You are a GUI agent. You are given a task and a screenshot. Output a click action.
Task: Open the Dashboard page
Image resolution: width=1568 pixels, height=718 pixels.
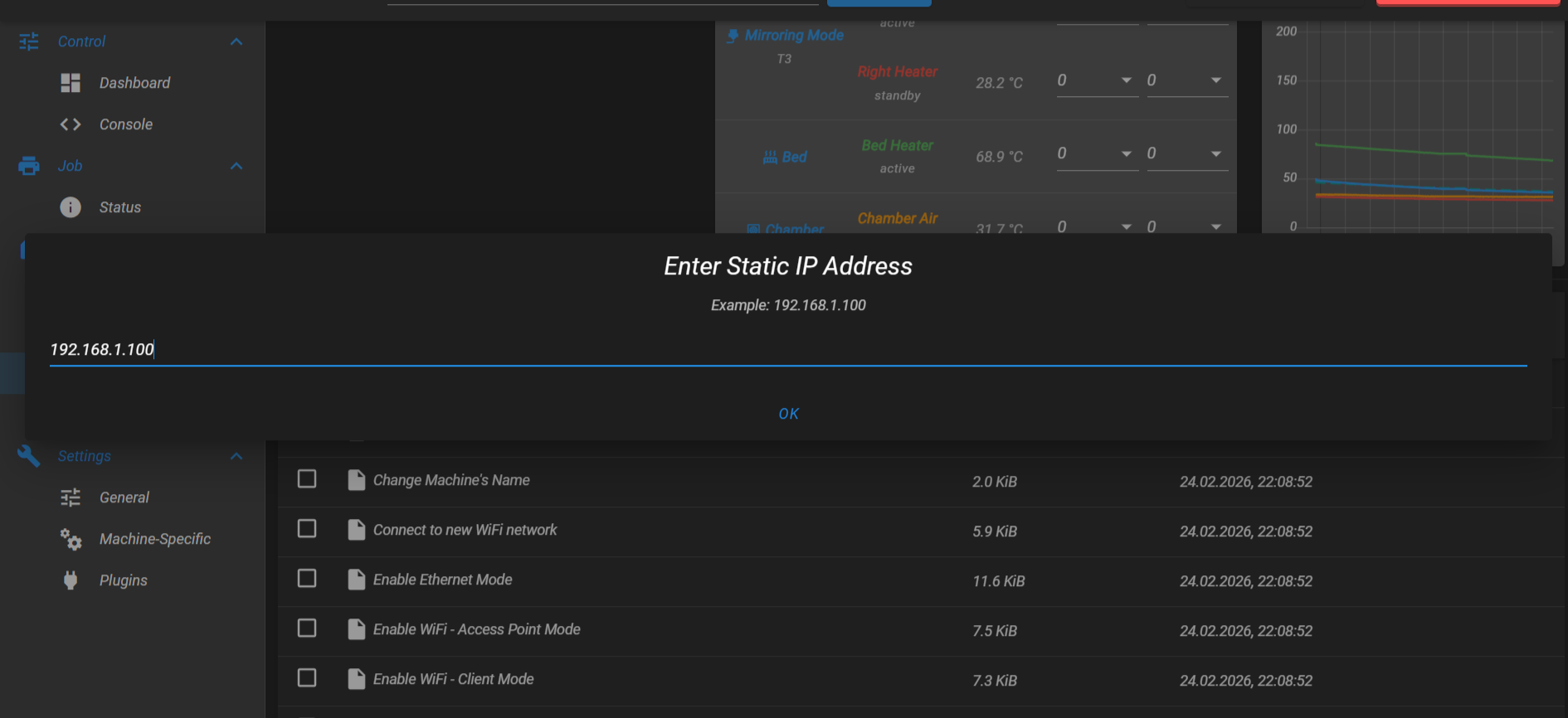(x=134, y=83)
